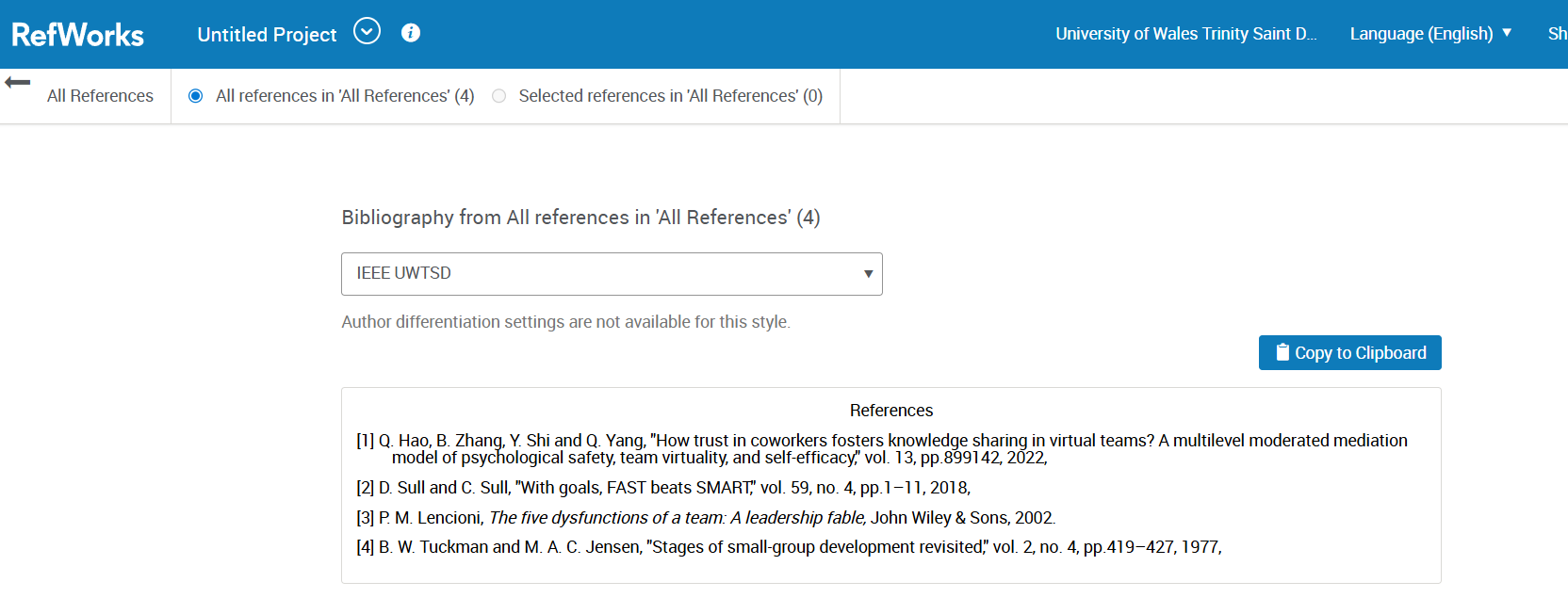This screenshot has width=1568, height=614.
Task: Open University of Wales Trinity Saint David menu
Action: (x=1185, y=34)
